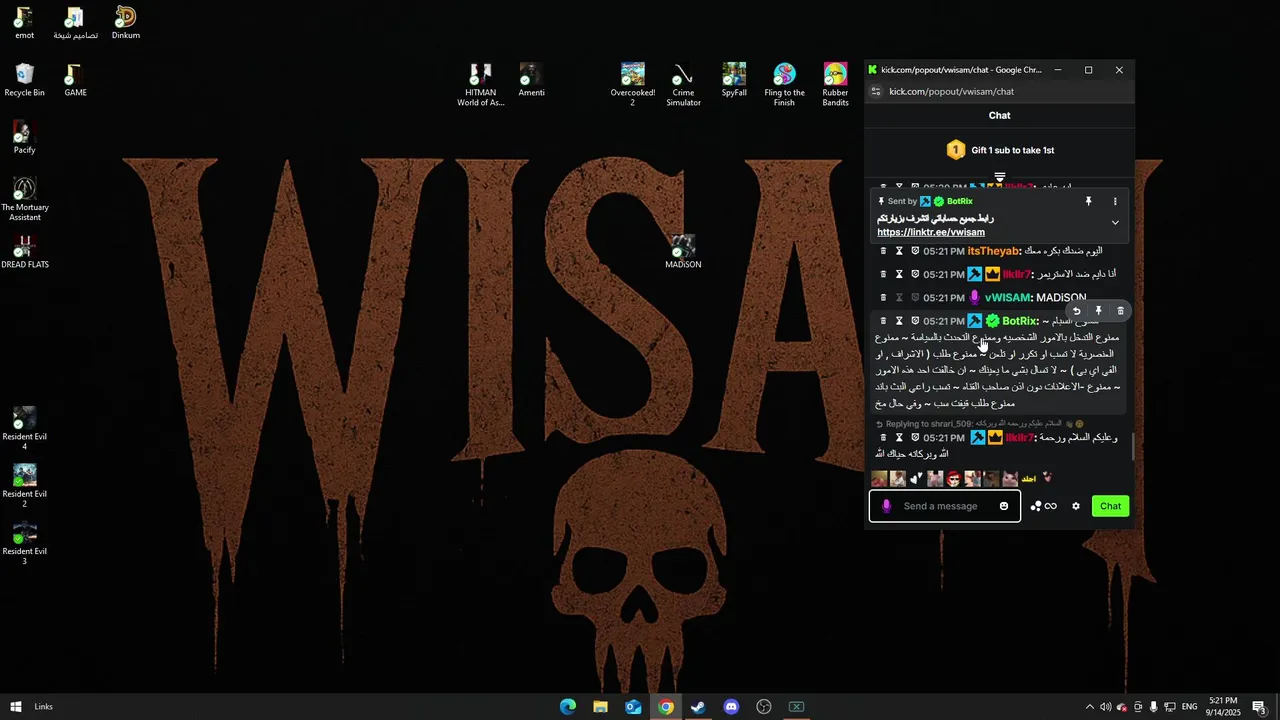Open the MADiSON desktop shortcut

(x=683, y=252)
